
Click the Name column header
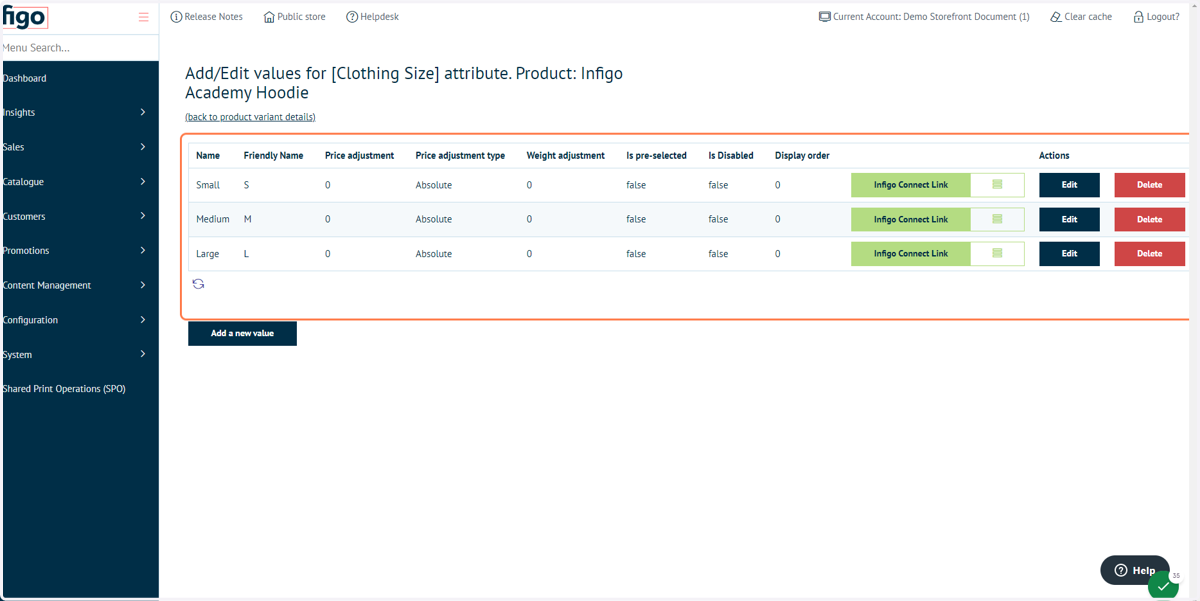(208, 156)
